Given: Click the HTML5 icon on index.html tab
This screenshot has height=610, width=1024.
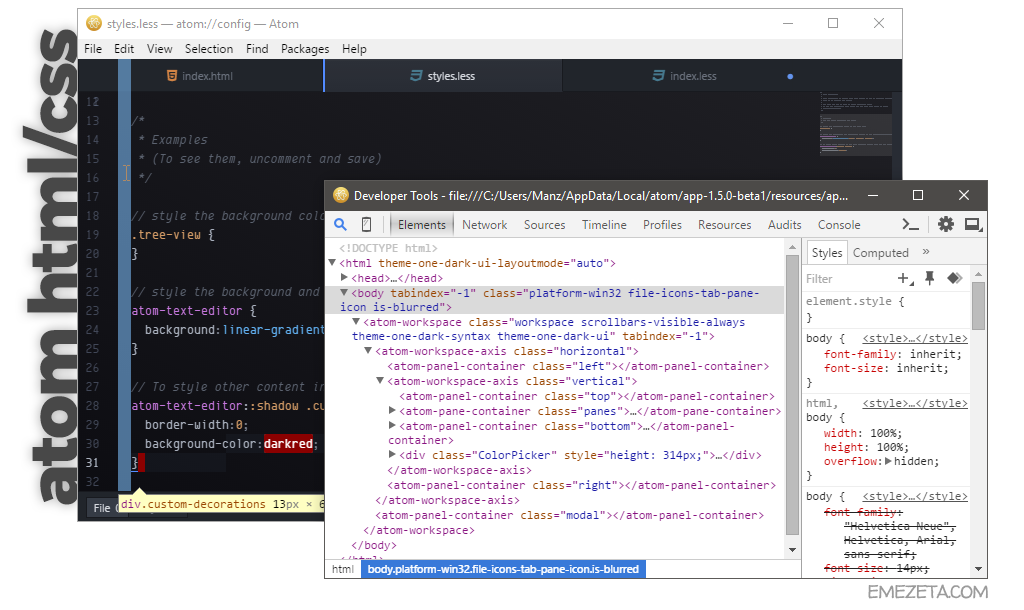Looking at the screenshot, I should point(172,76).
